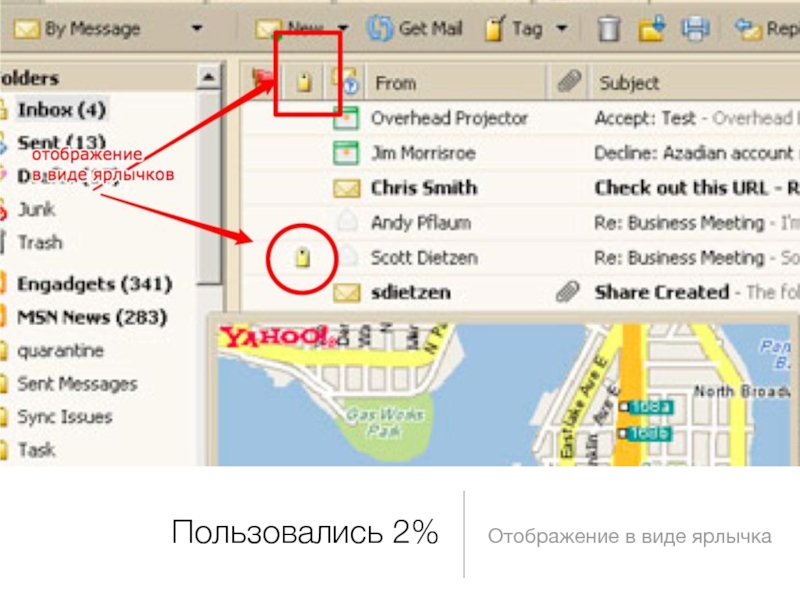Open the New message dropdown arrow
Screen dimensions: 800x600
(x=343, y=28)
